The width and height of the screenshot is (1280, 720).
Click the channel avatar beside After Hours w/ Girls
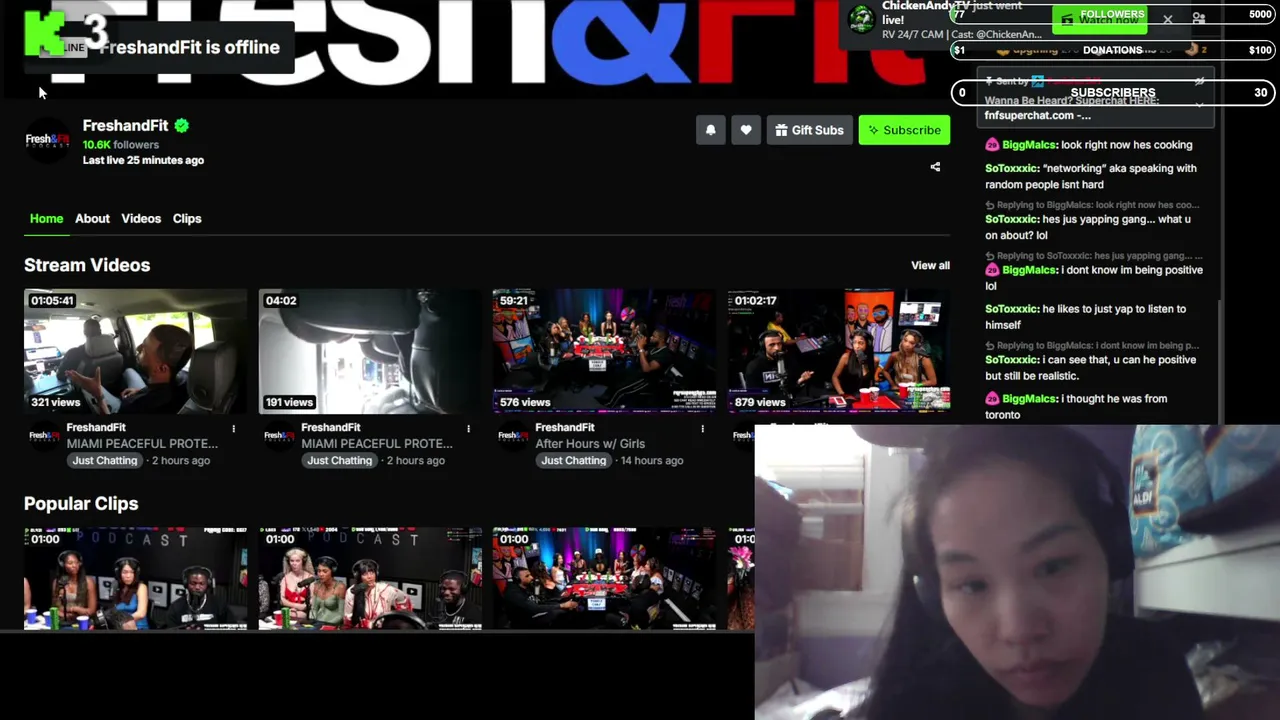(512, 435)
